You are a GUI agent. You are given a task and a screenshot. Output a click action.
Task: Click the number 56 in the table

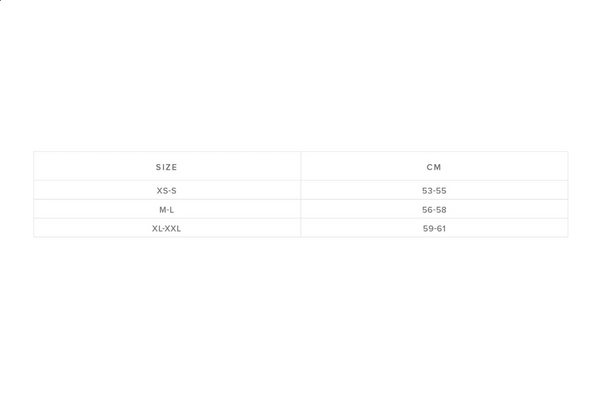(x=428, y=210)
